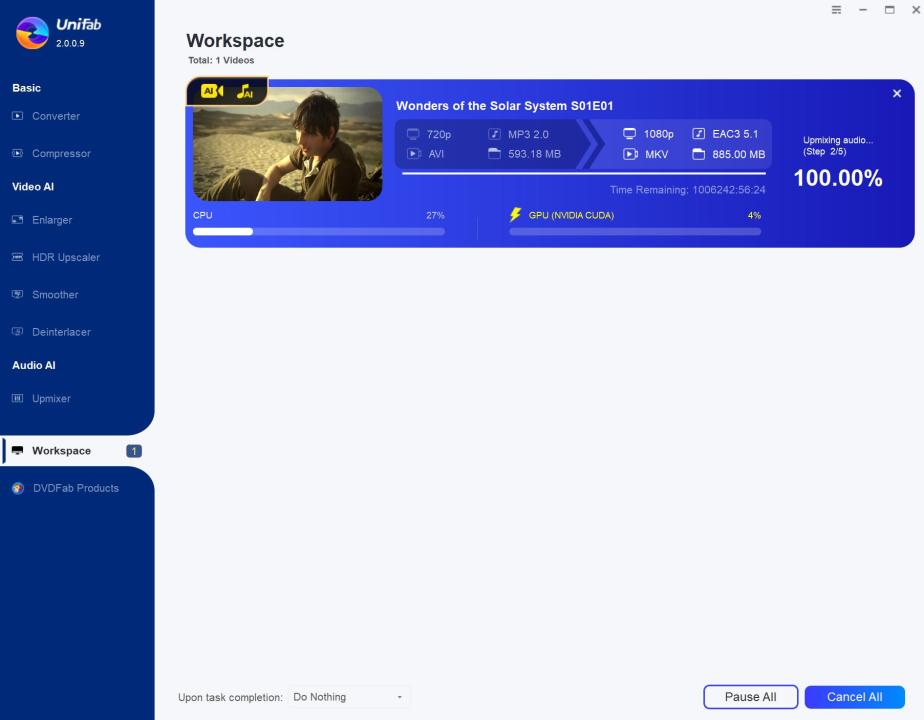Maximize the UniFab window
The height and width of the screenshot is (720, 924).
coord(890,10)
